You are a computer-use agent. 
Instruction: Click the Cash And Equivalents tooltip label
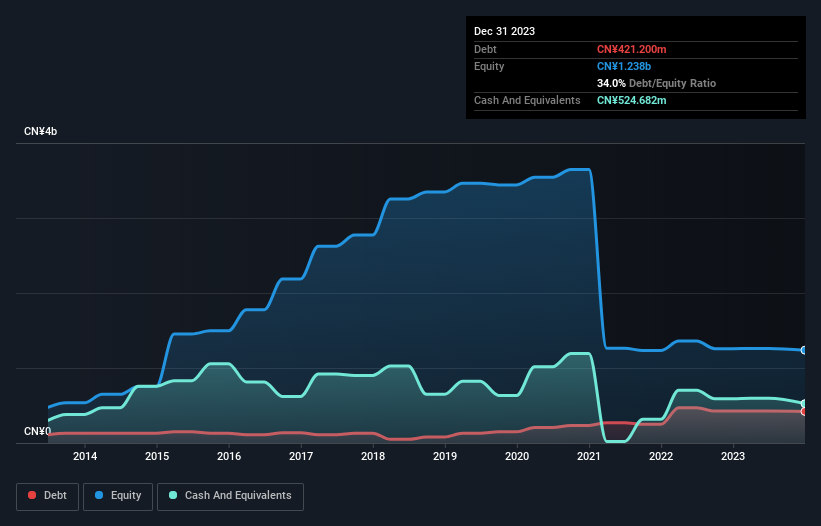coord(527,100)
